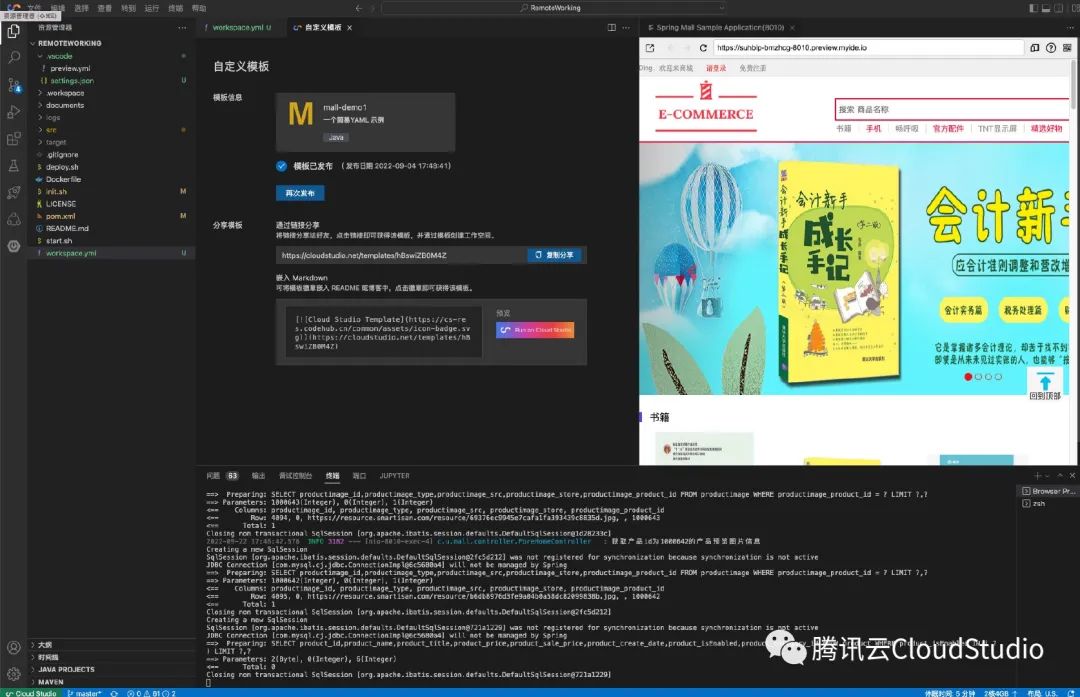Toggle device view icon in preview toolbar
This screenshot has width=1080, height=697.
[1035, 48]
